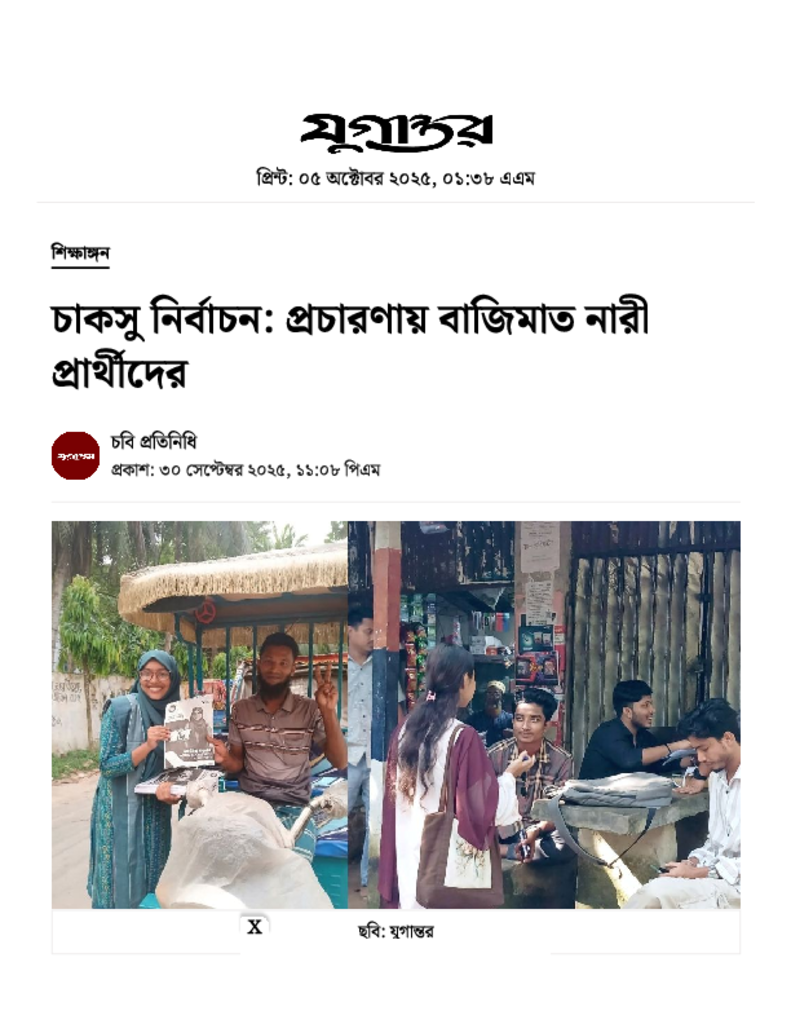Open the left photo of woman with rickshaw driver
Image resolution: width=791 pixels, height=1024 pixels.
click(200, 714)
